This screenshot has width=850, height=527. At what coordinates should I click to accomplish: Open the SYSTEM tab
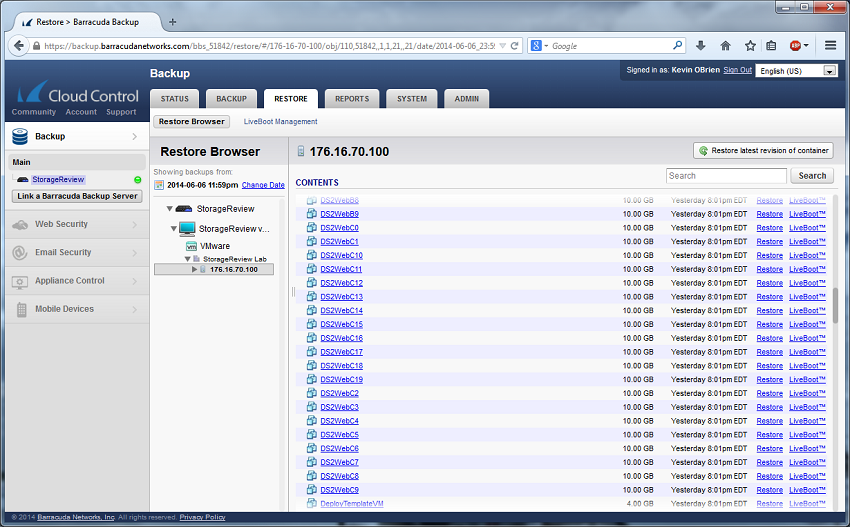[411, 99]
